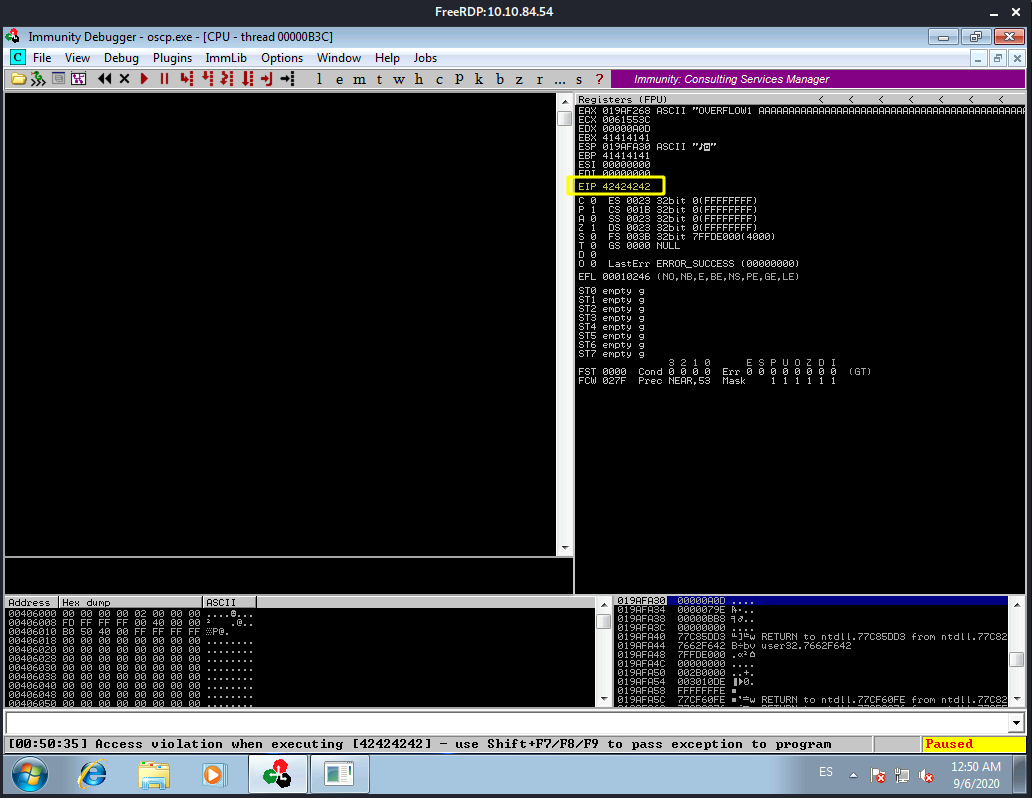
Task: Click the Trace over icon
Action: [247, 79]
